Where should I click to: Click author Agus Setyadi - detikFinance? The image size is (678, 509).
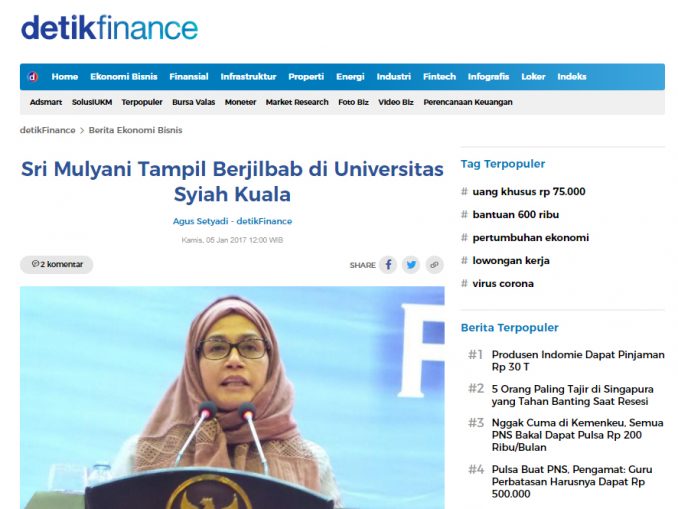(x=232, y=221)
